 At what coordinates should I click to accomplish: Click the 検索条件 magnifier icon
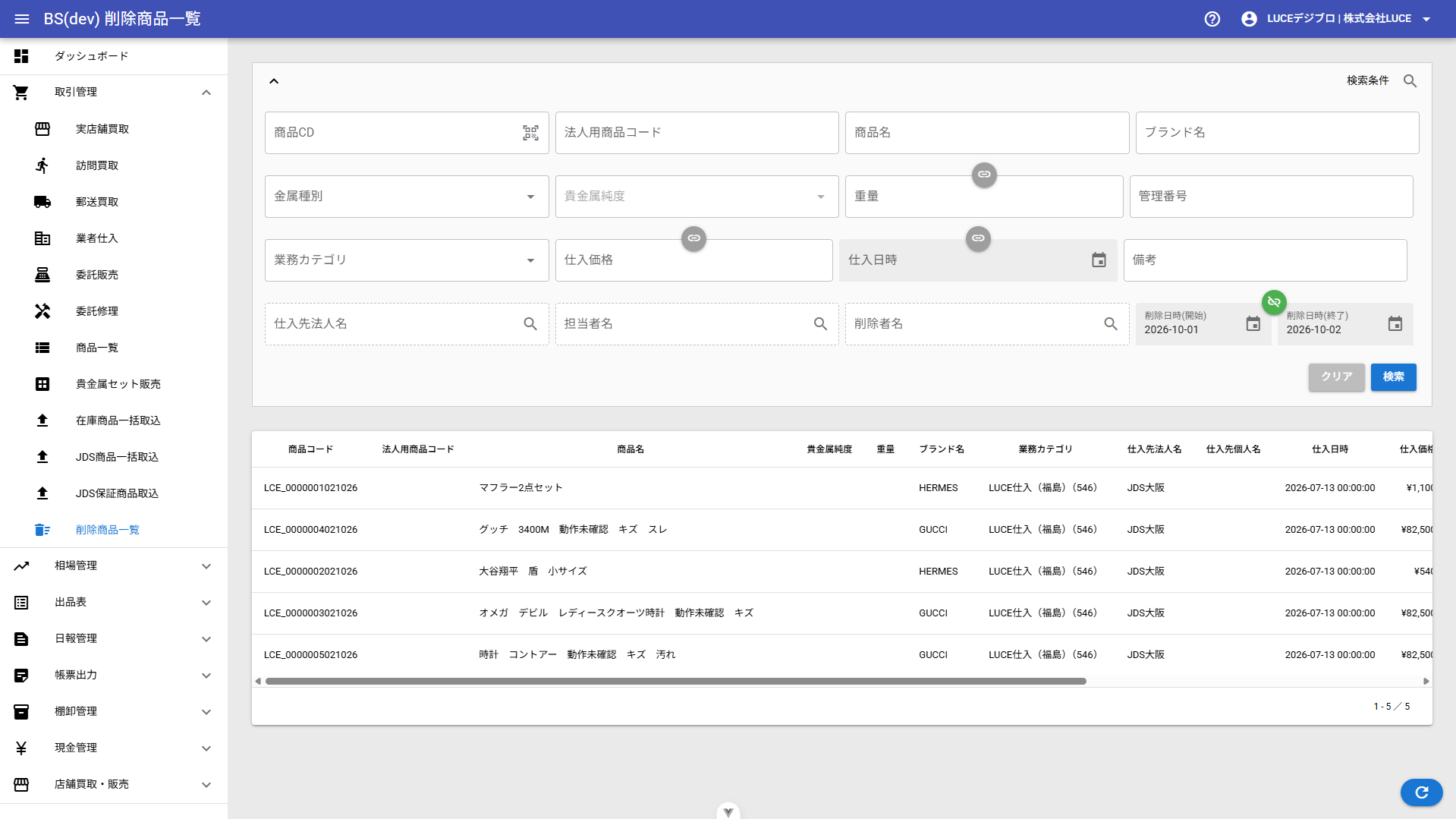[1410, 80]
